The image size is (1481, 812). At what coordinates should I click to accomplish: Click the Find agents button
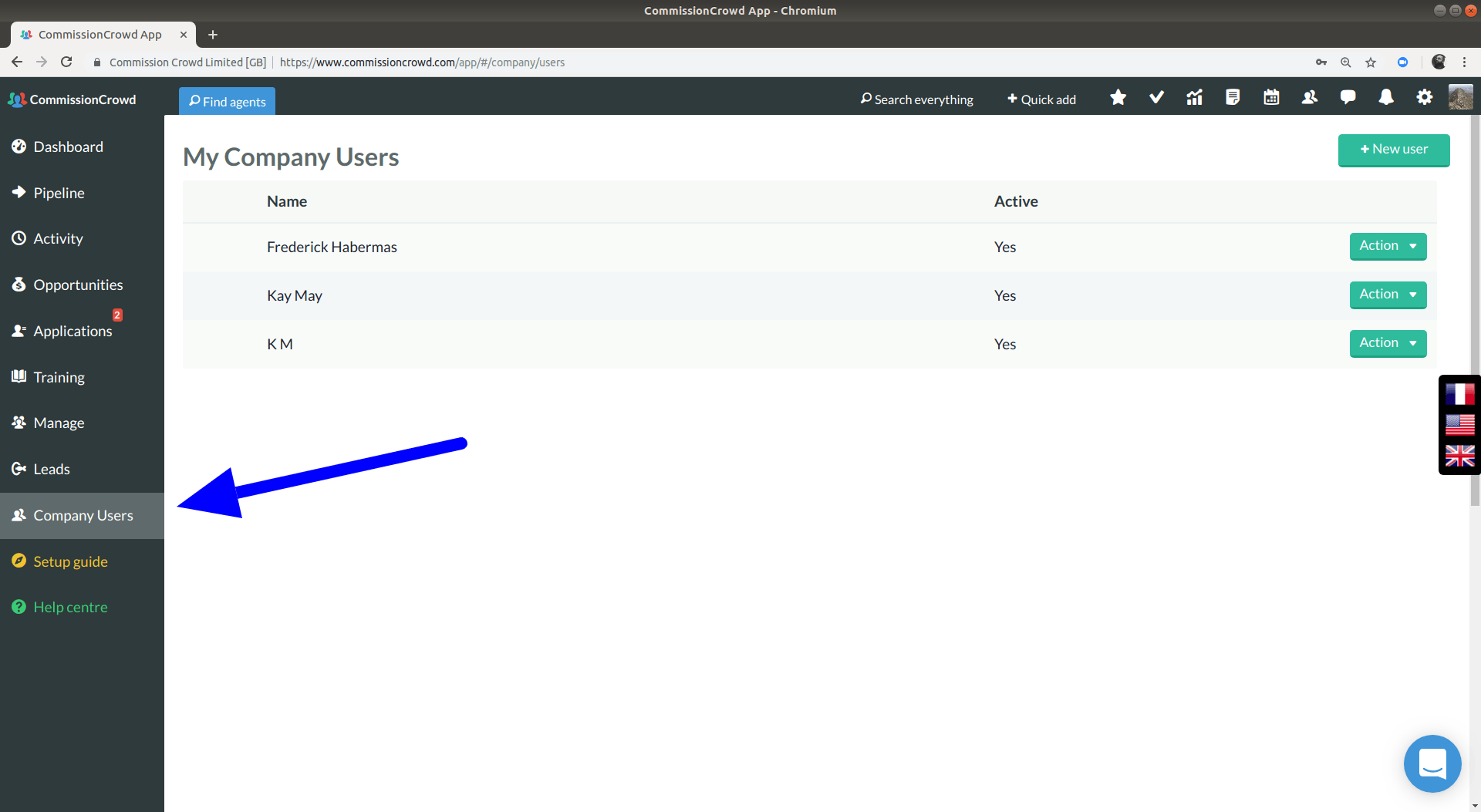(227, 101)
